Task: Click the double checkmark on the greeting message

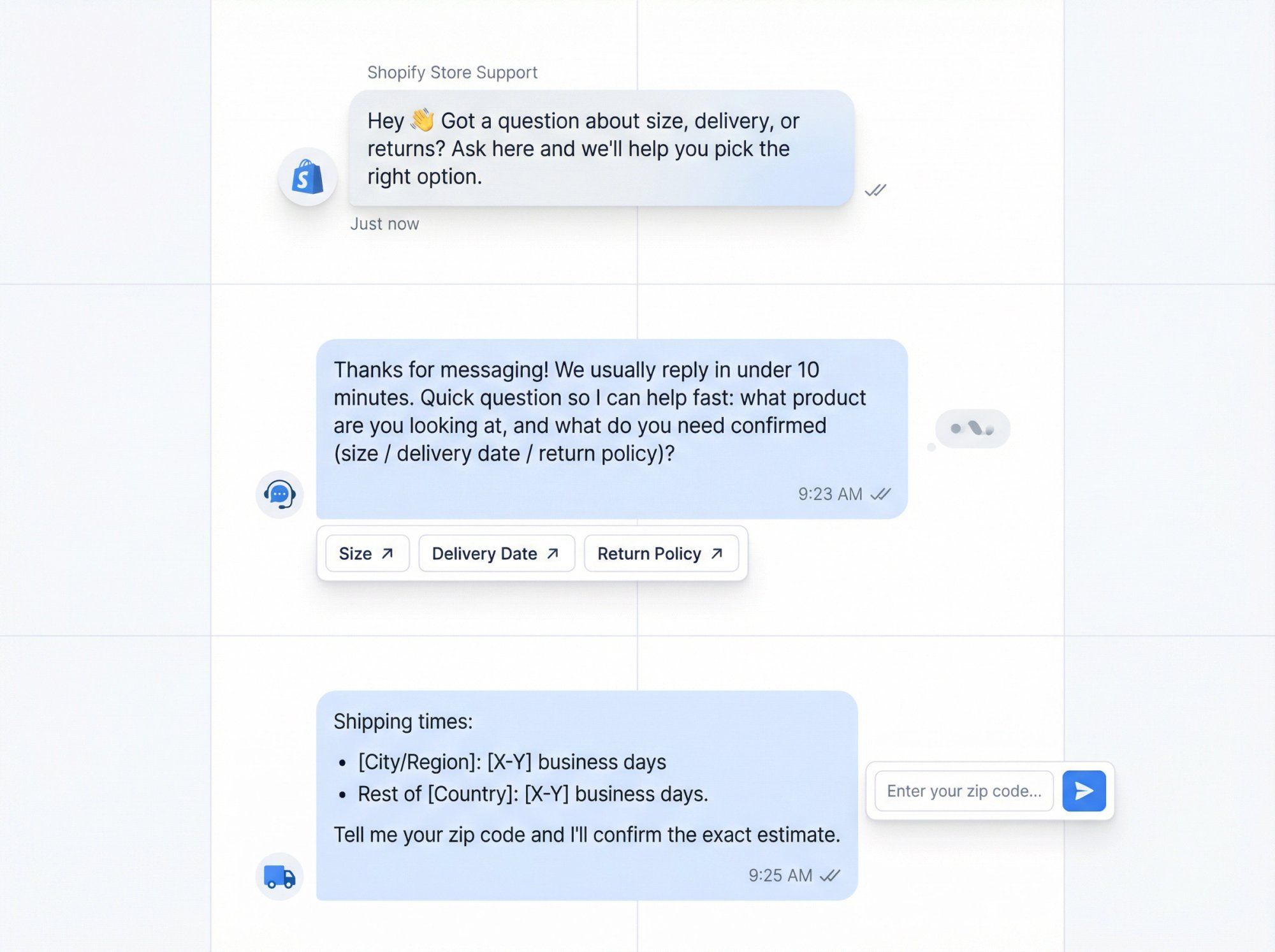Action: [876, 189]
